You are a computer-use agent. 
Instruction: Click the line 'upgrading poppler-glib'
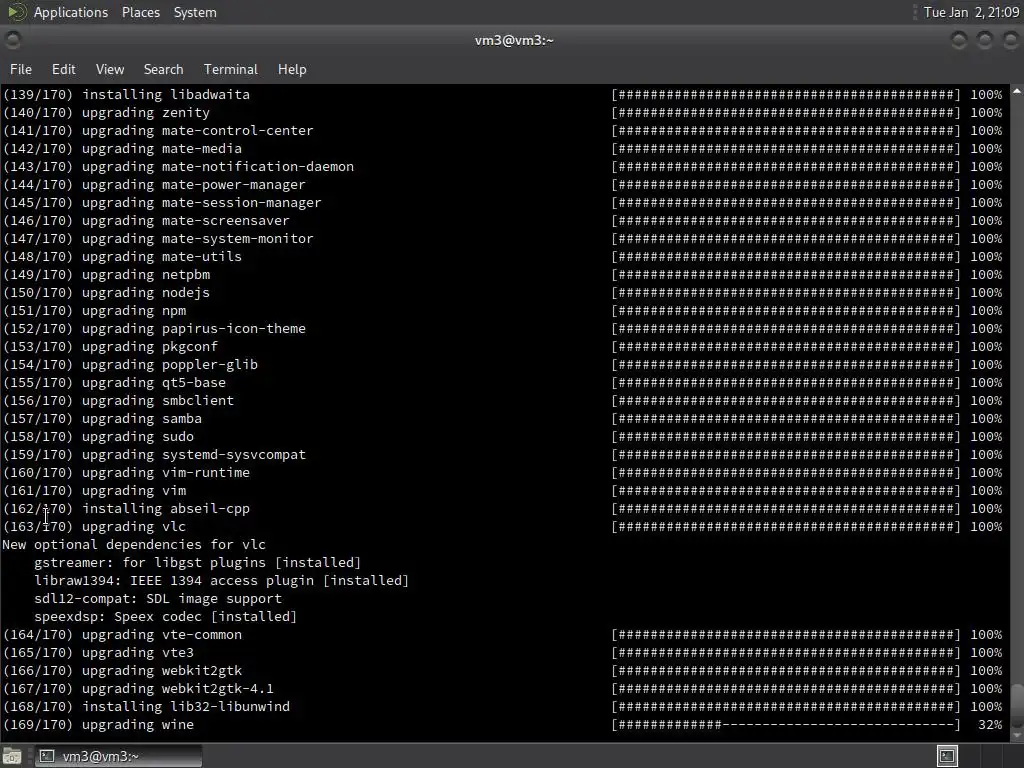click(x=131, y=364)
